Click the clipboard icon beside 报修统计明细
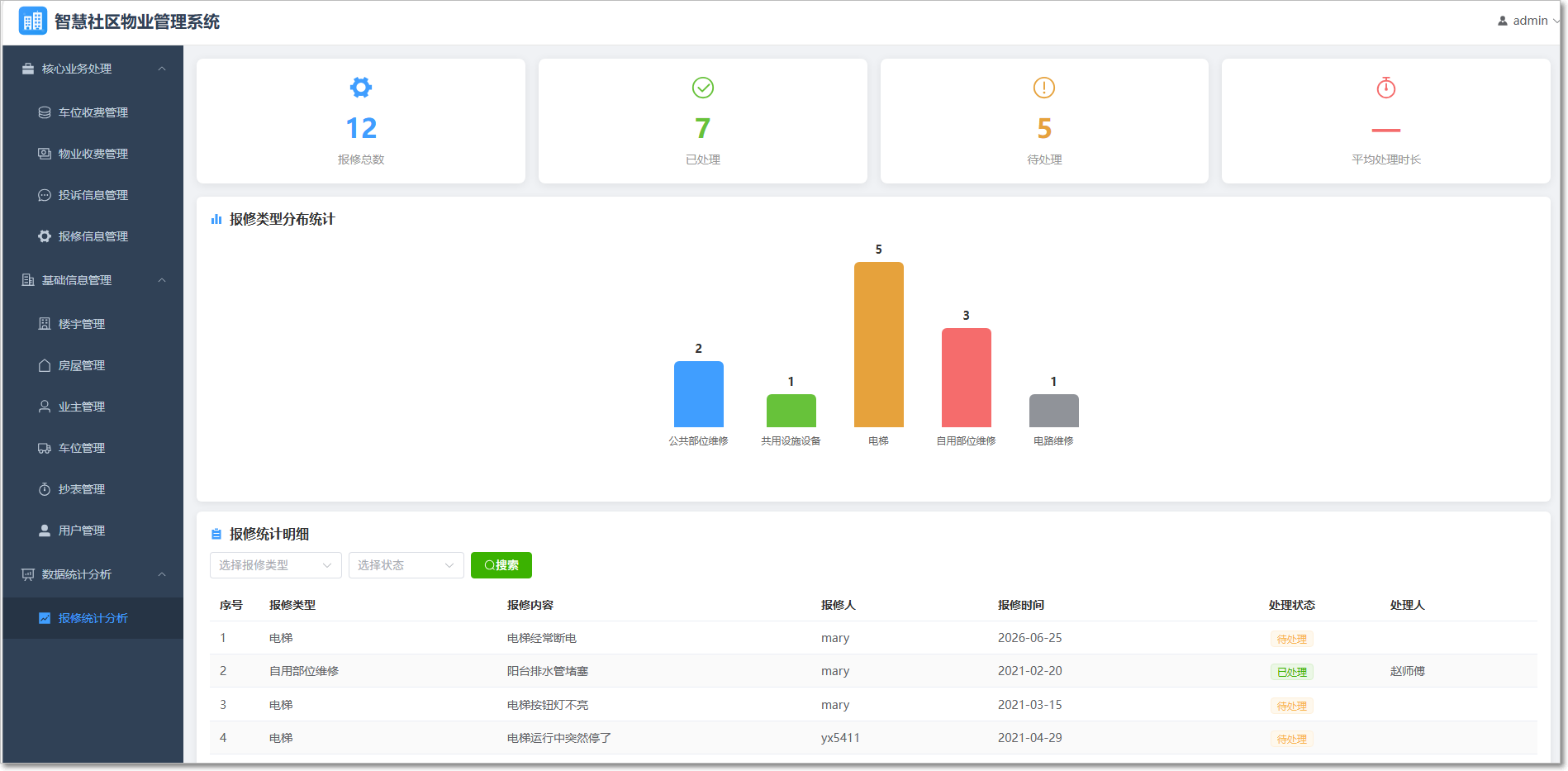 tap(216, 534)
